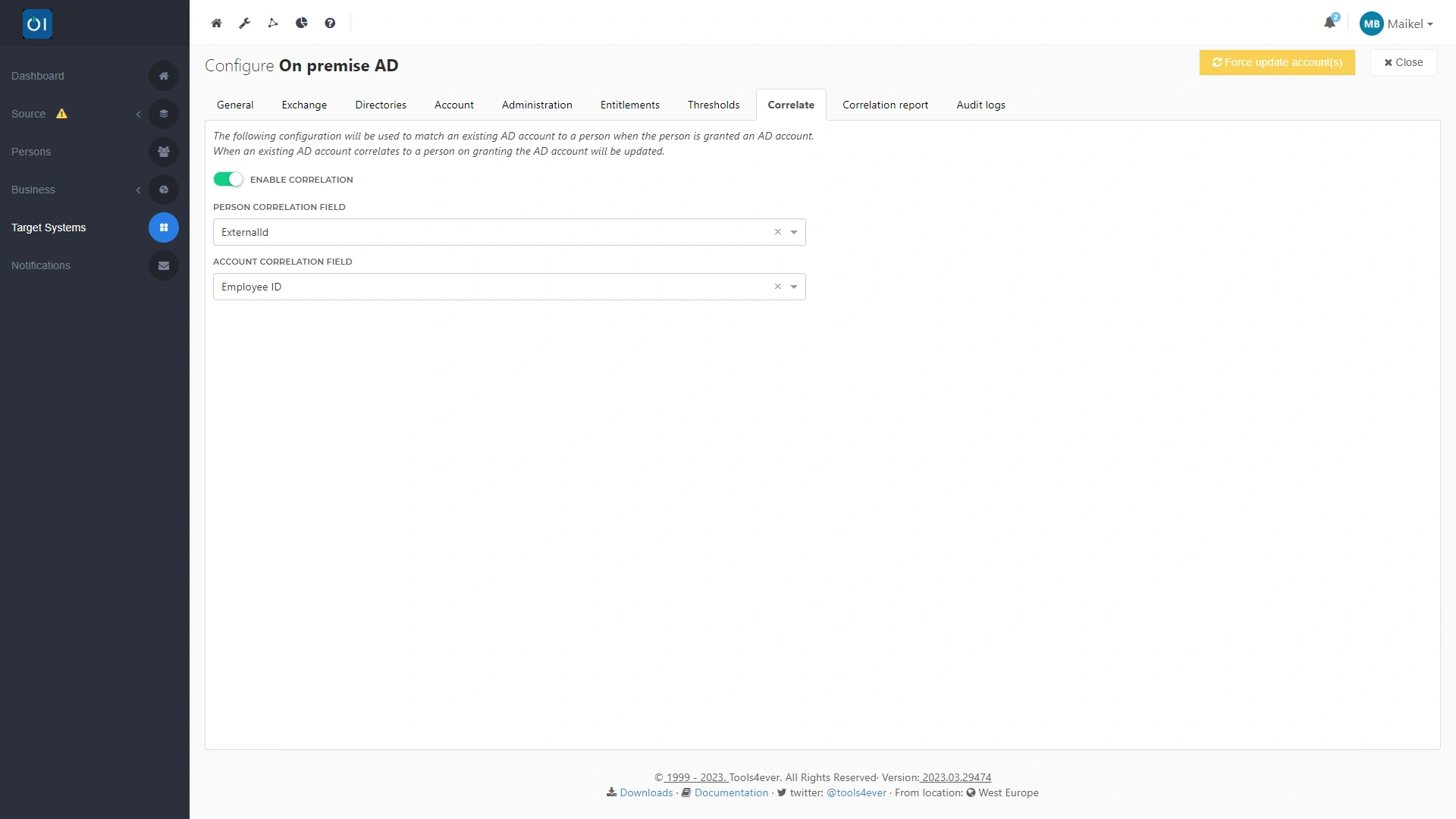The height and width of the screenshot is (819, 1456).
Task: Open the Correlation report tab
Action: 885,105
